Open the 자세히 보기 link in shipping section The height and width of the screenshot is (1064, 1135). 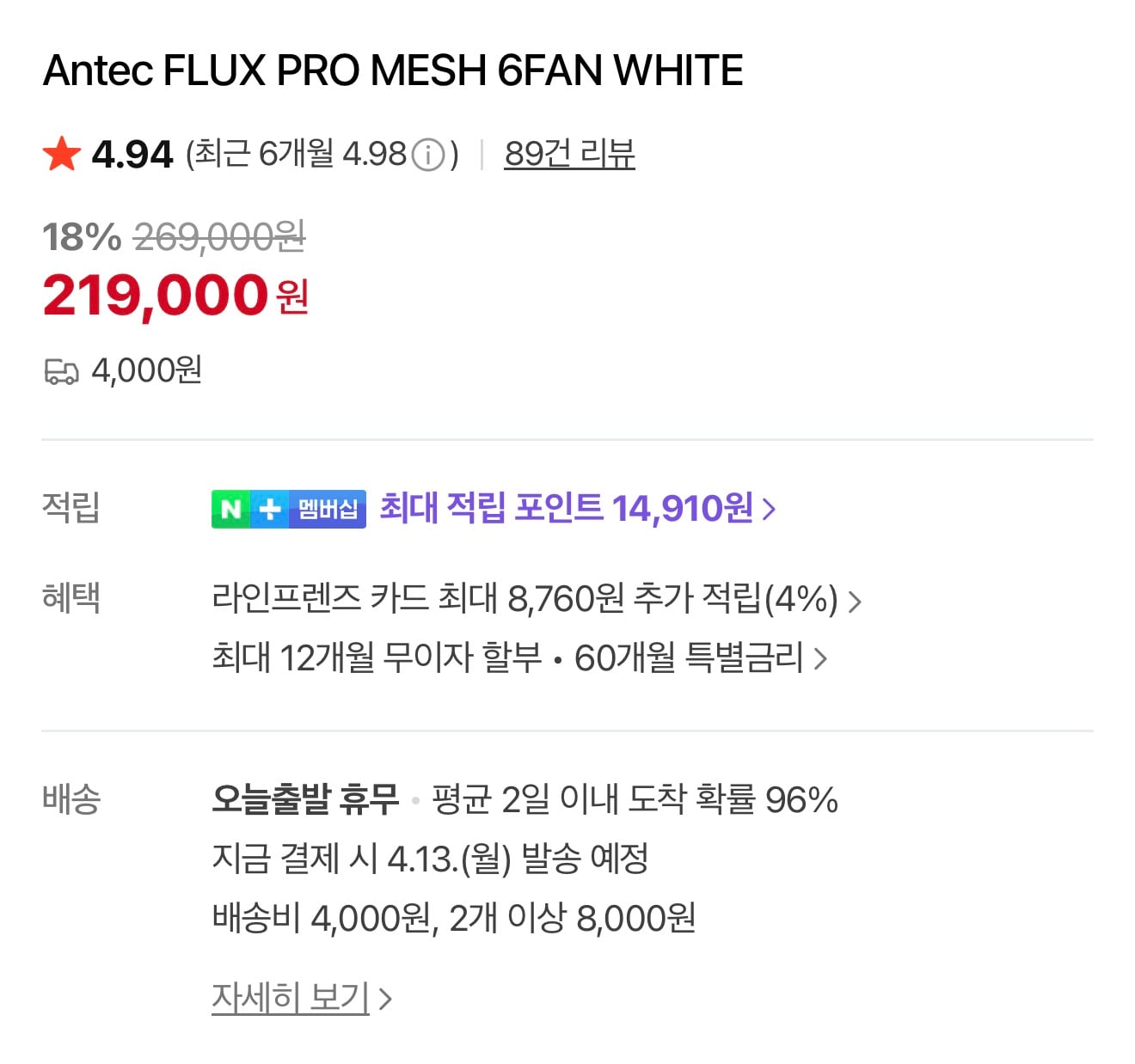(290, 997)
